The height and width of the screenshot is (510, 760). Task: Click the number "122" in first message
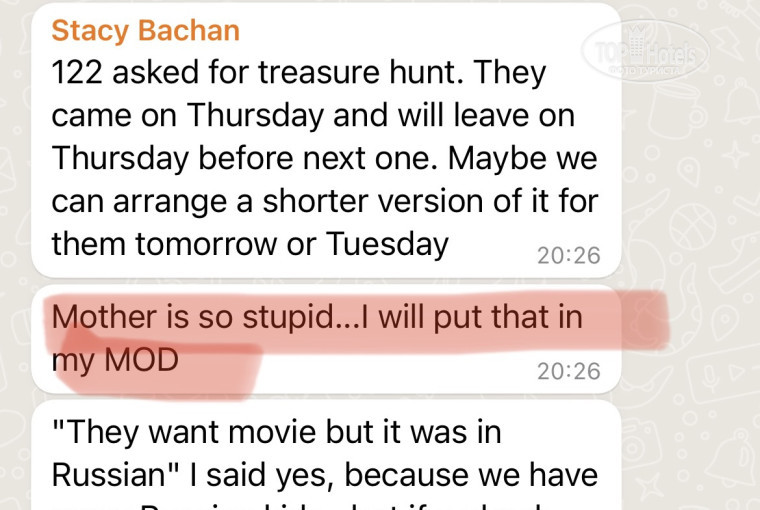tap(80, 72)
